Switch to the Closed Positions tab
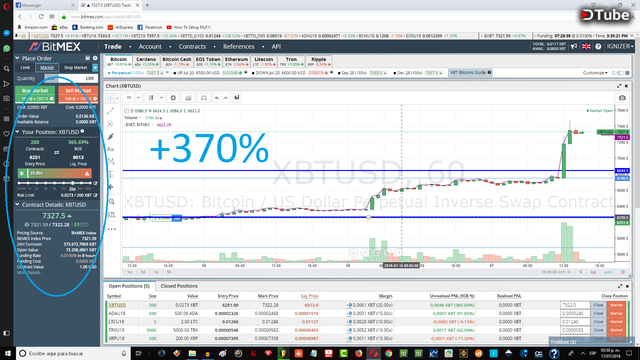This screenshot has height=360, width=640. pos(179,286)
